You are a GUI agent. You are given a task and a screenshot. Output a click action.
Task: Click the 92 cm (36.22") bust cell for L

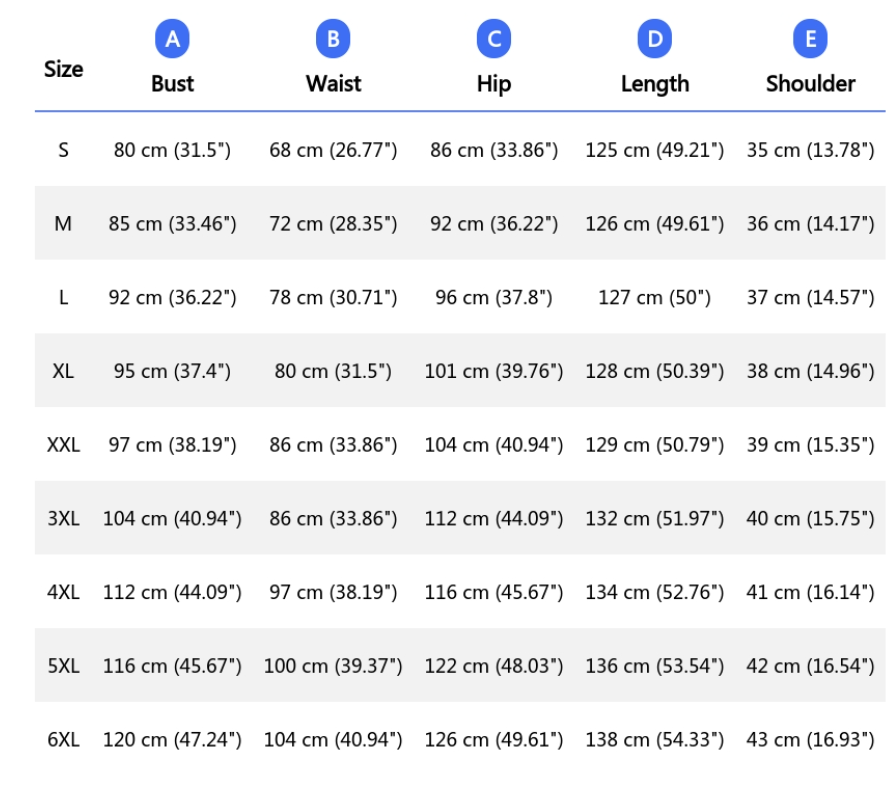(172, 297)
